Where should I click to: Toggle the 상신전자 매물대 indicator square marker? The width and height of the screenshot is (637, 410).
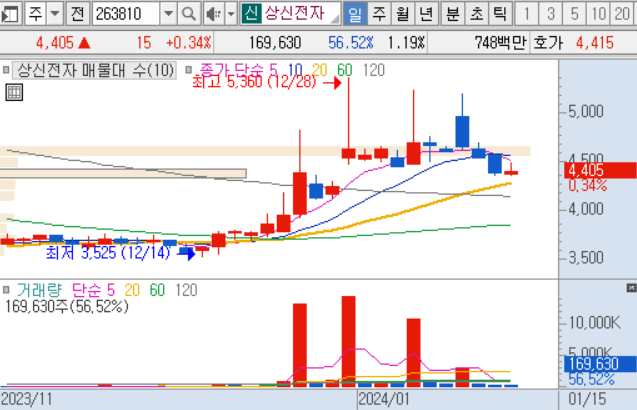coord(6,70)
